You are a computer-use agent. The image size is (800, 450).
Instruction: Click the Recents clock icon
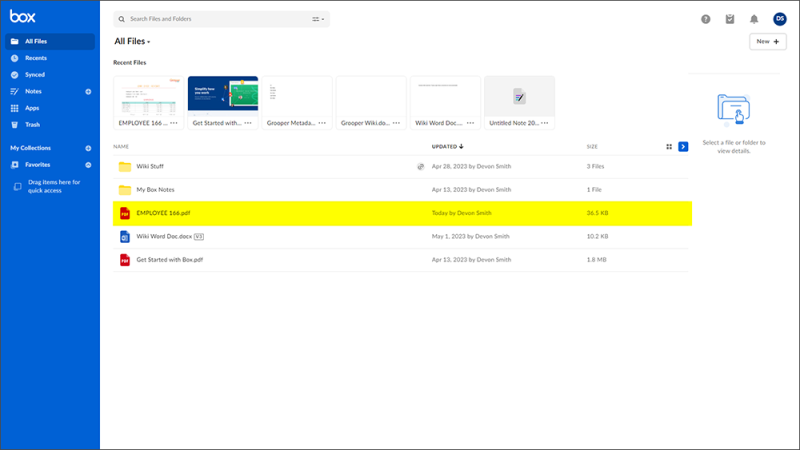coord(14,58)
